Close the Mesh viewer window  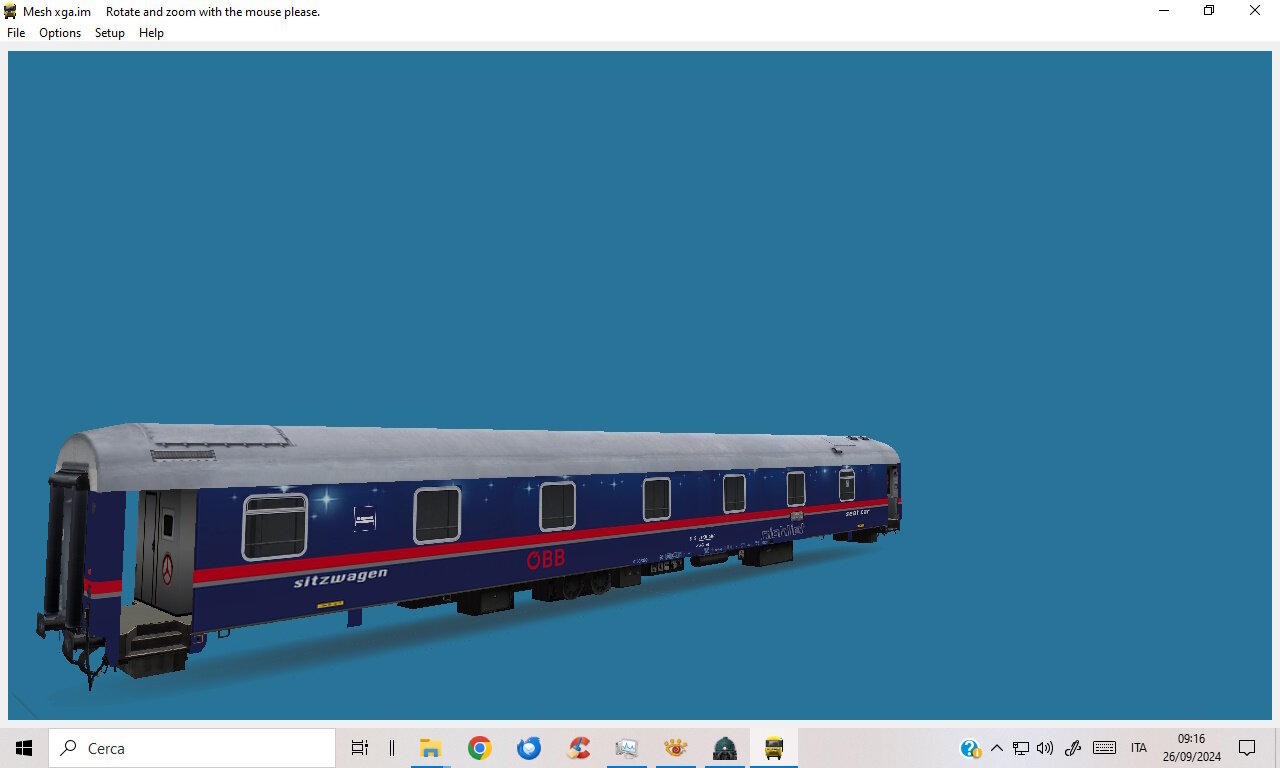point(1255,11)
